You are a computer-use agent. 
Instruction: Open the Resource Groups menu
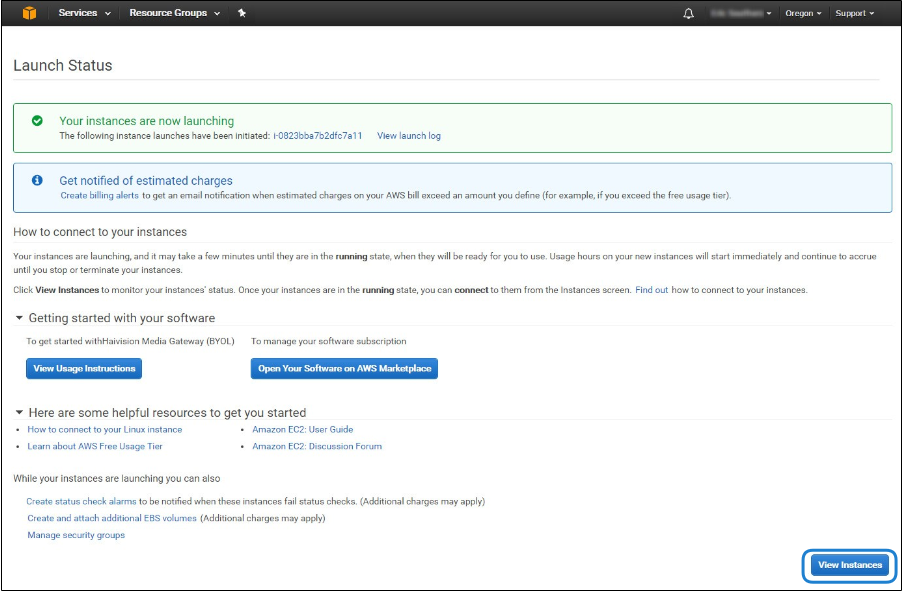[174, 13]
